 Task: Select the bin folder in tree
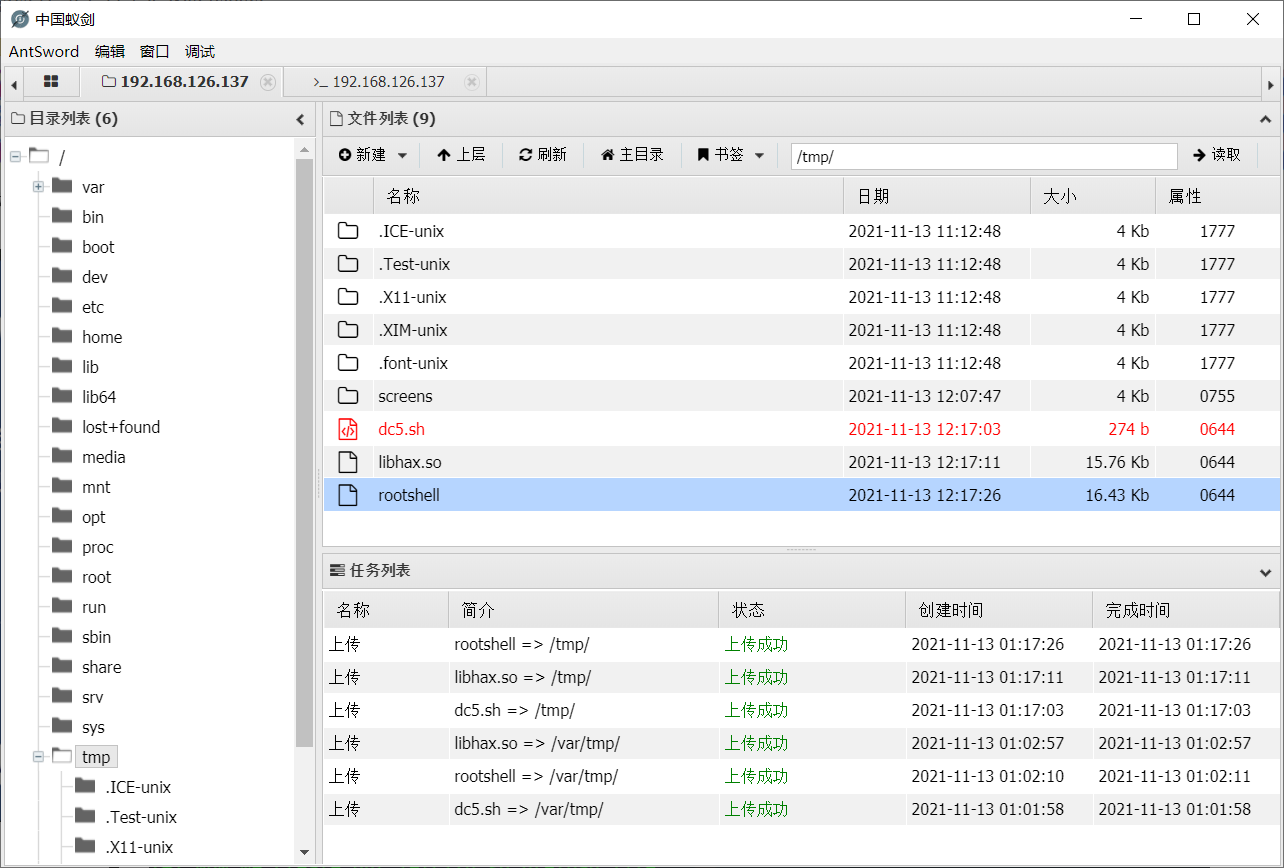coord(93,217)
